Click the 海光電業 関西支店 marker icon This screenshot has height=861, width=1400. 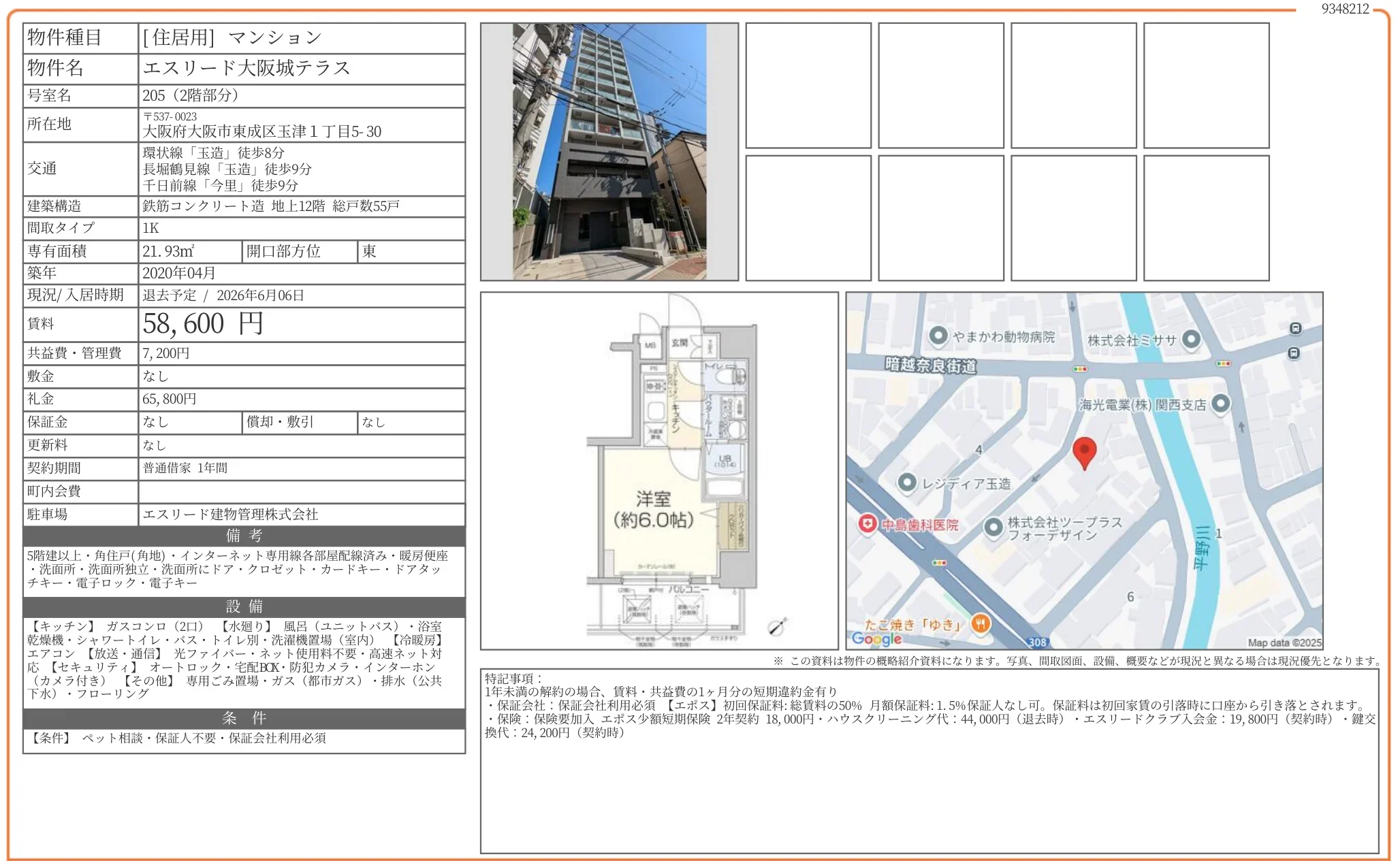(1221, 404)
